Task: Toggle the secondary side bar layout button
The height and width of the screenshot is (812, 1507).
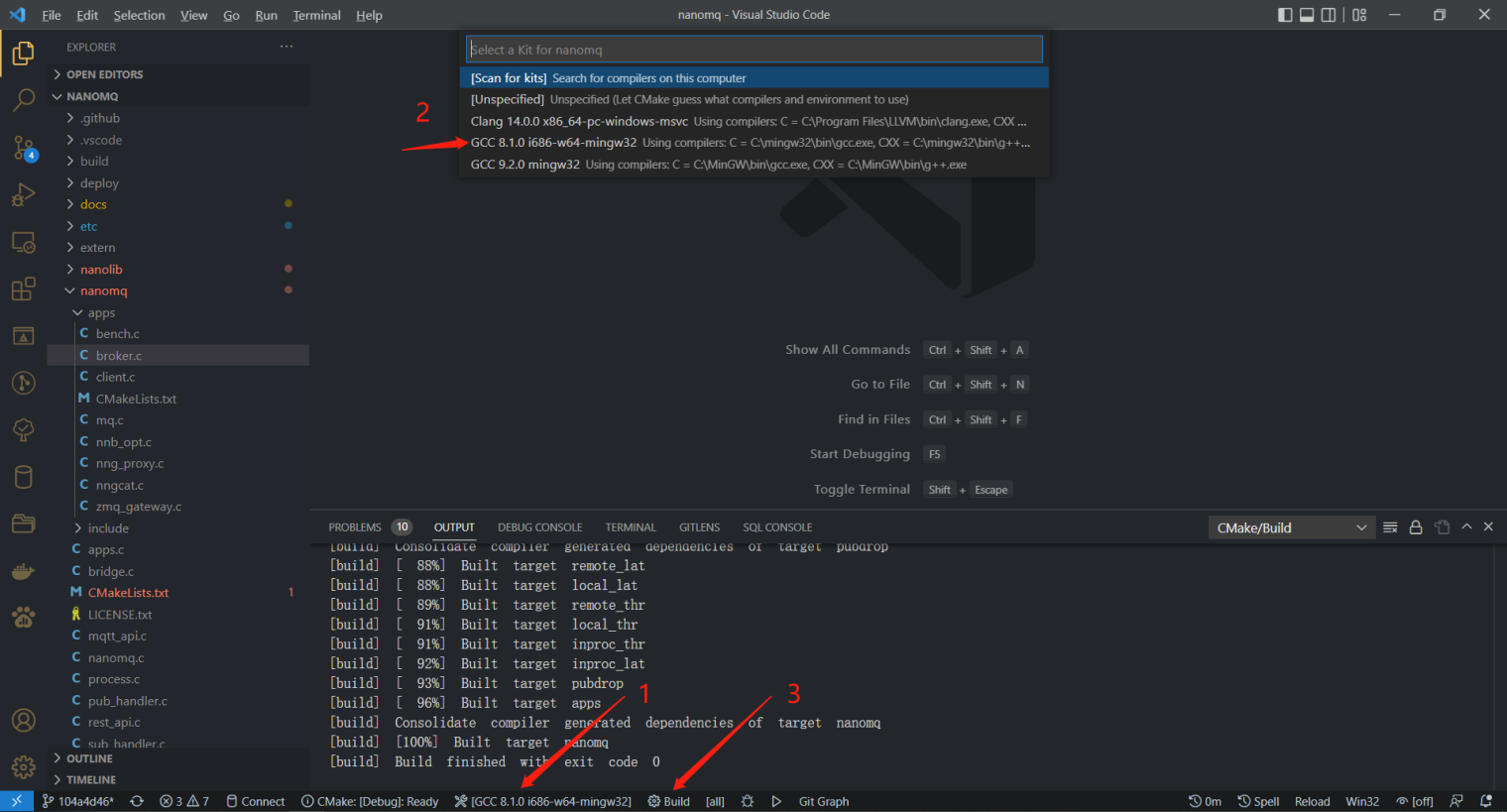Action: pyautogui.click(x=1329, y=15)
